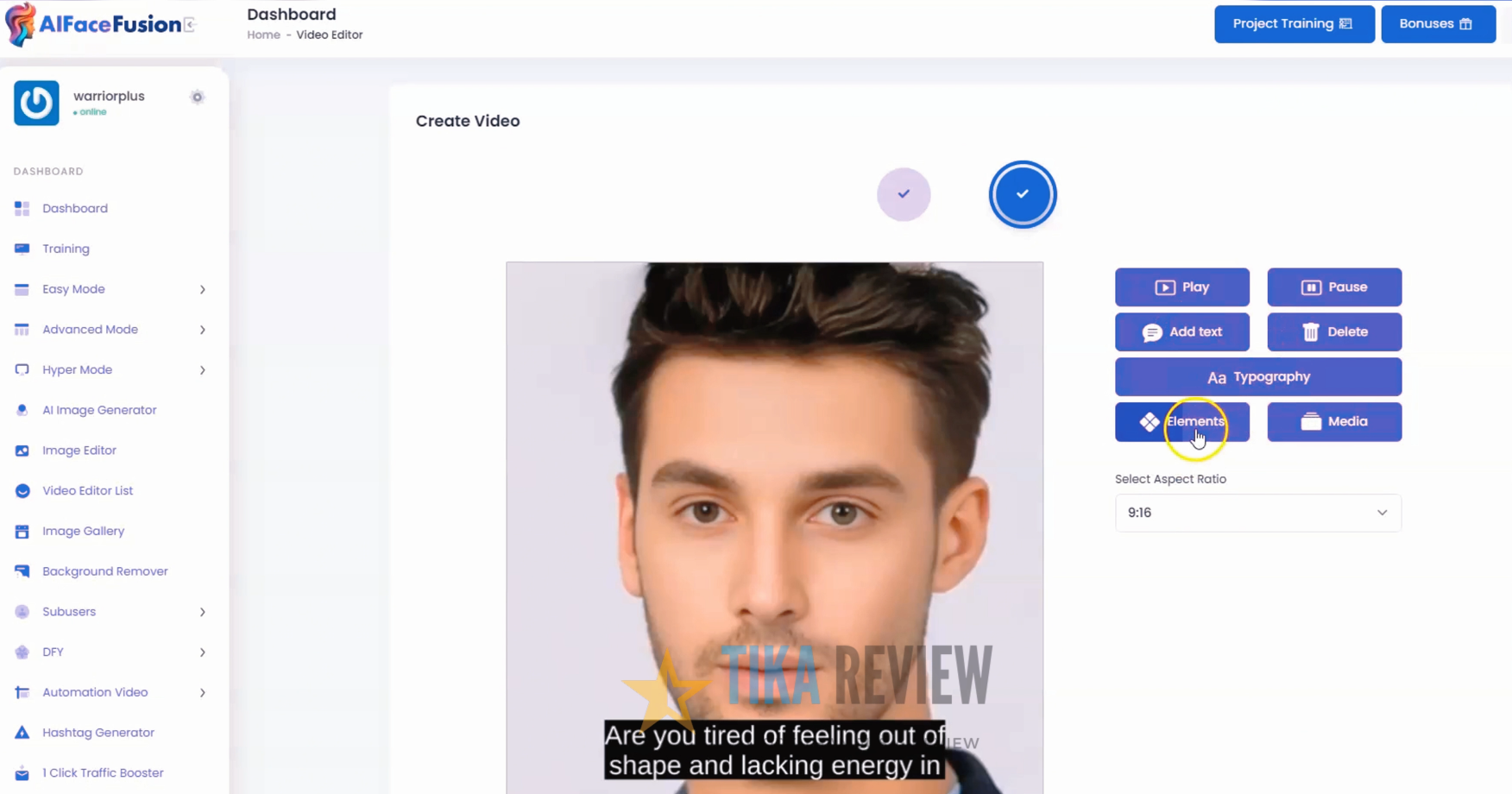Image resolution: width=1512 pixels, height=794 pixels.
Task: Click the highlighted blue checkmark step
Action: (x=1023, y=194)
